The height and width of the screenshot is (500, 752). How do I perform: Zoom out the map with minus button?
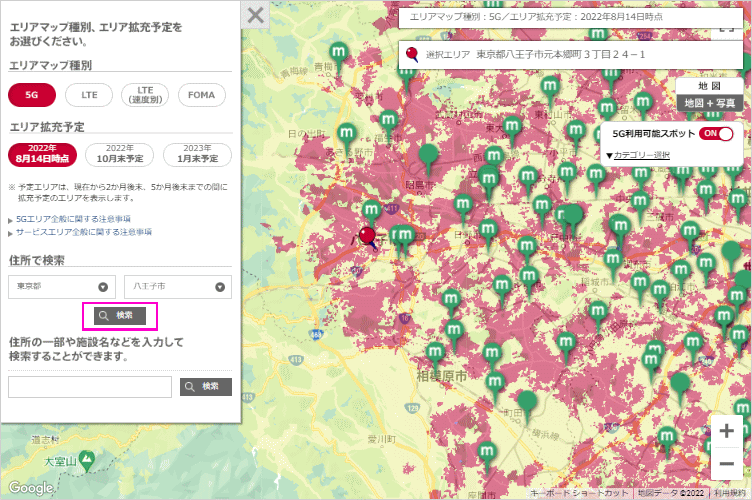(727, 464)
